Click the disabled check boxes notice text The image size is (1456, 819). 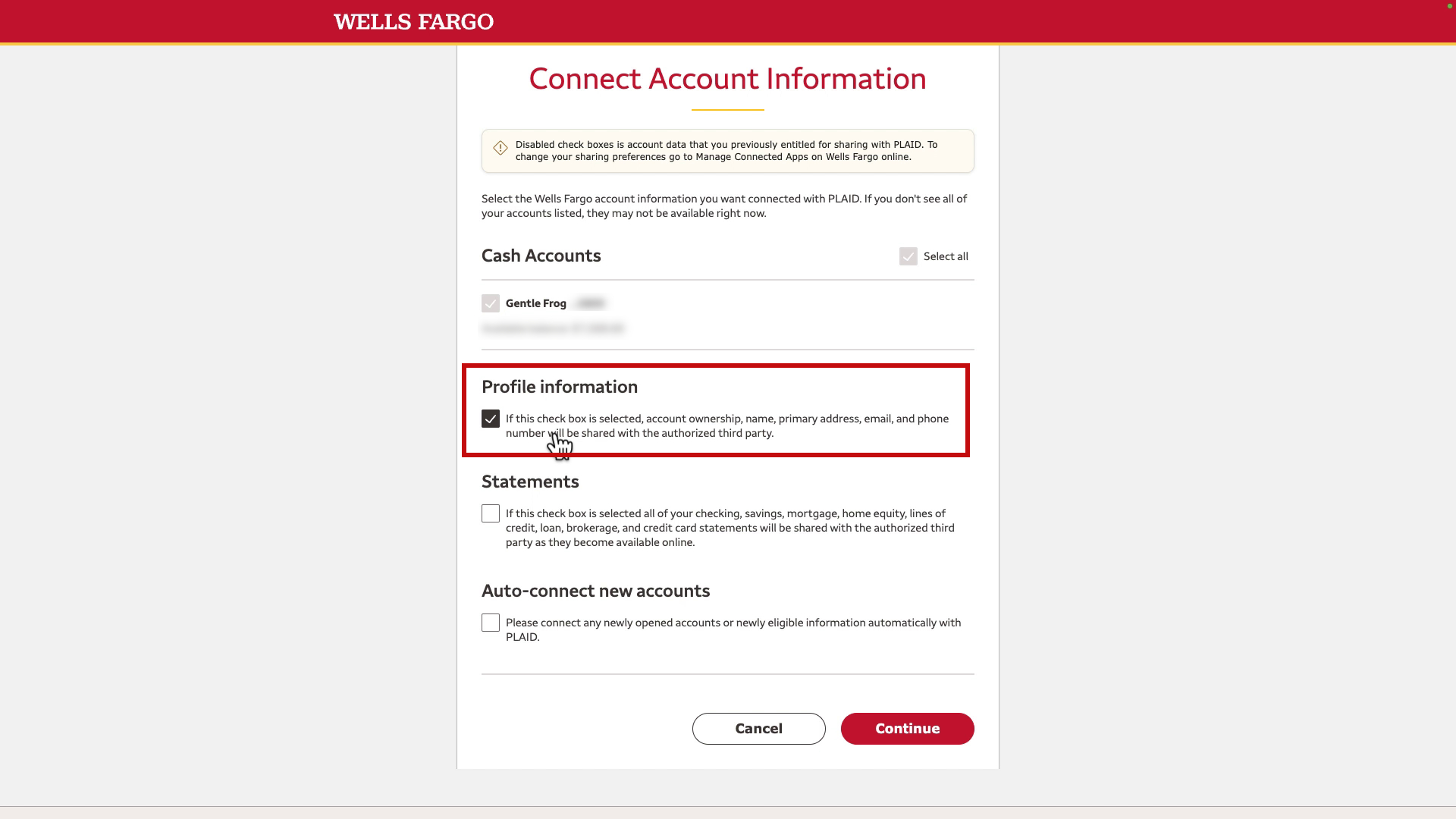tap(726, 151)
